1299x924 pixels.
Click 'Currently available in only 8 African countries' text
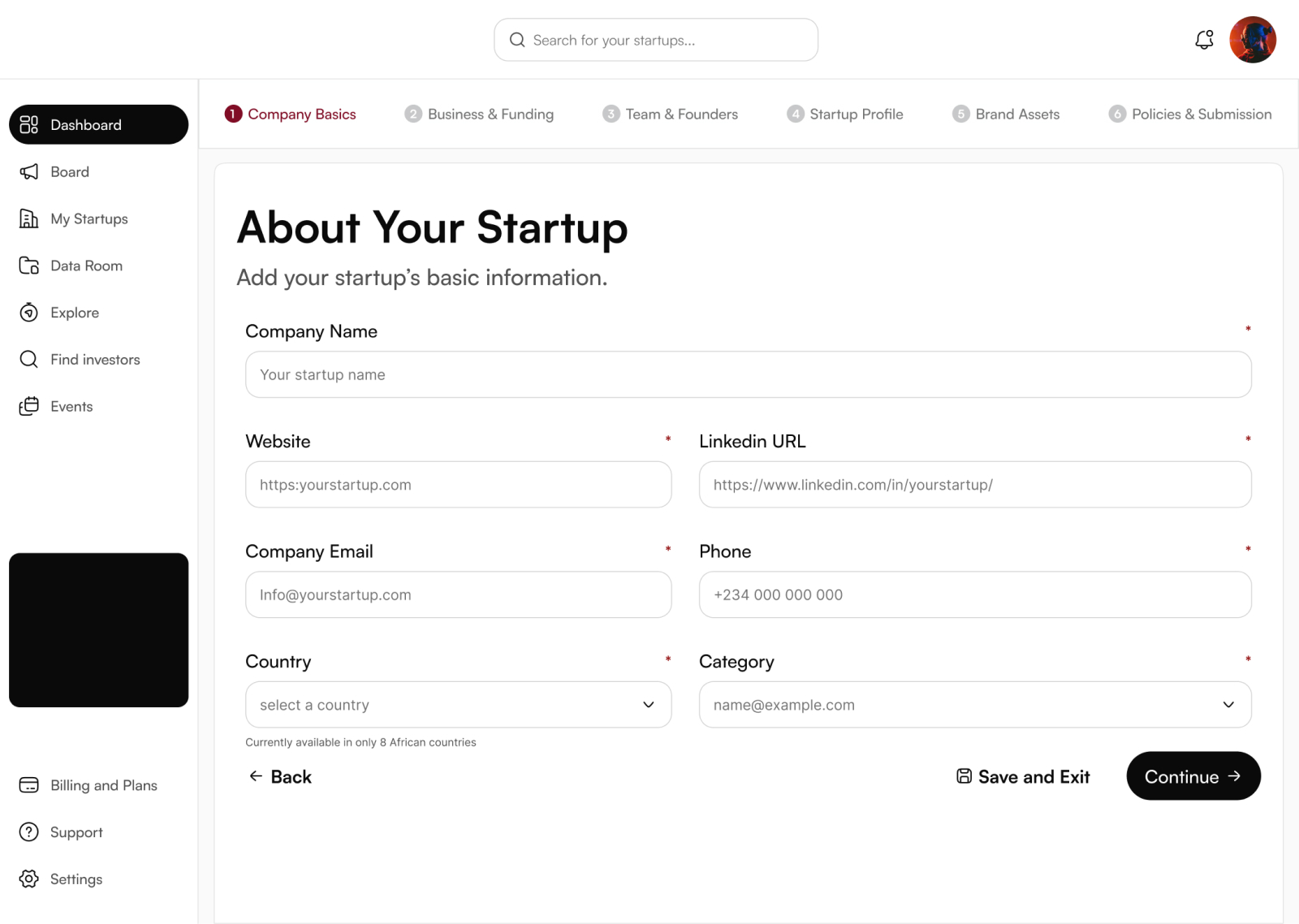pyautogui.click(x=360, y=742)
